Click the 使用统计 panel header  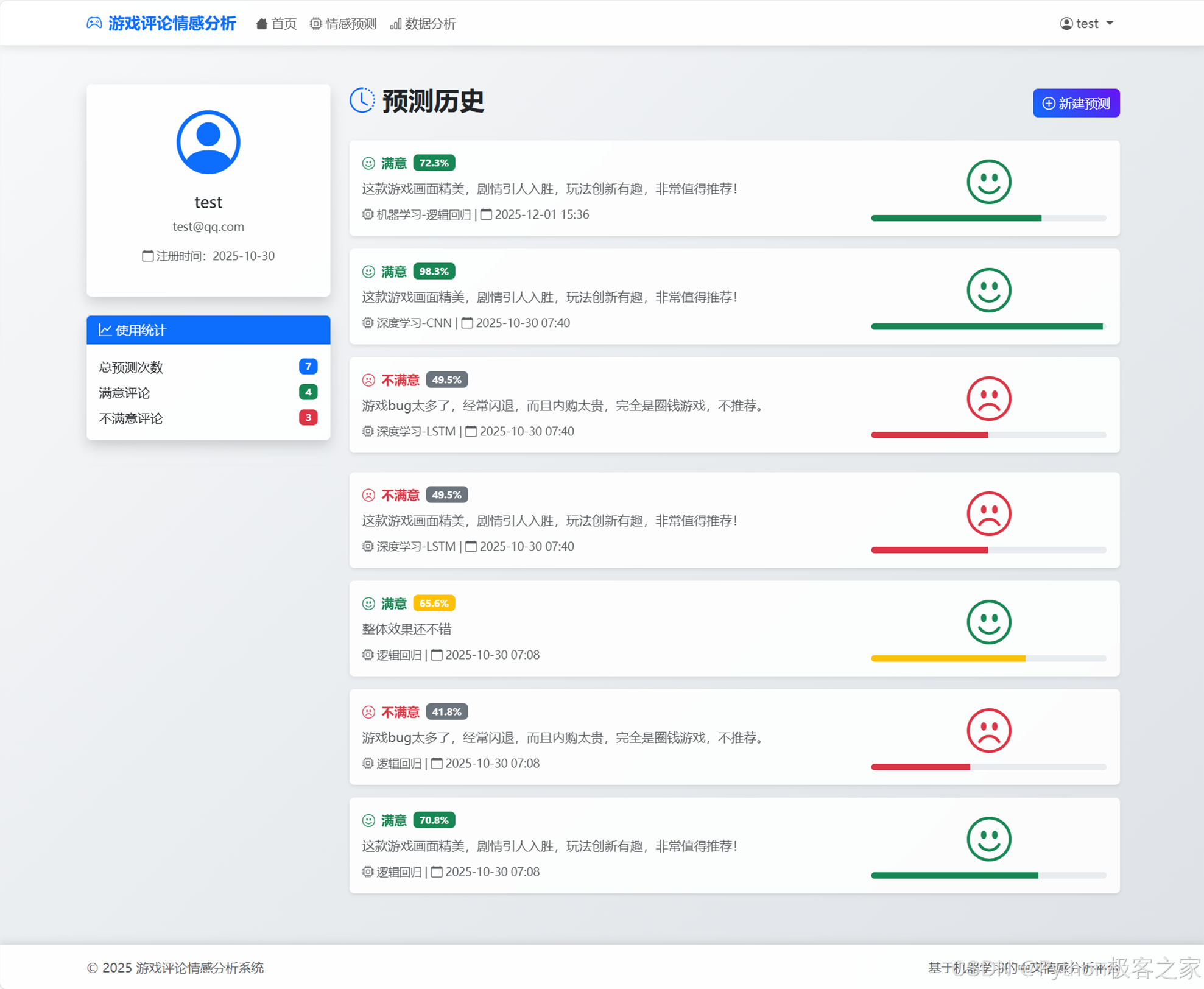tap(208, 330)
